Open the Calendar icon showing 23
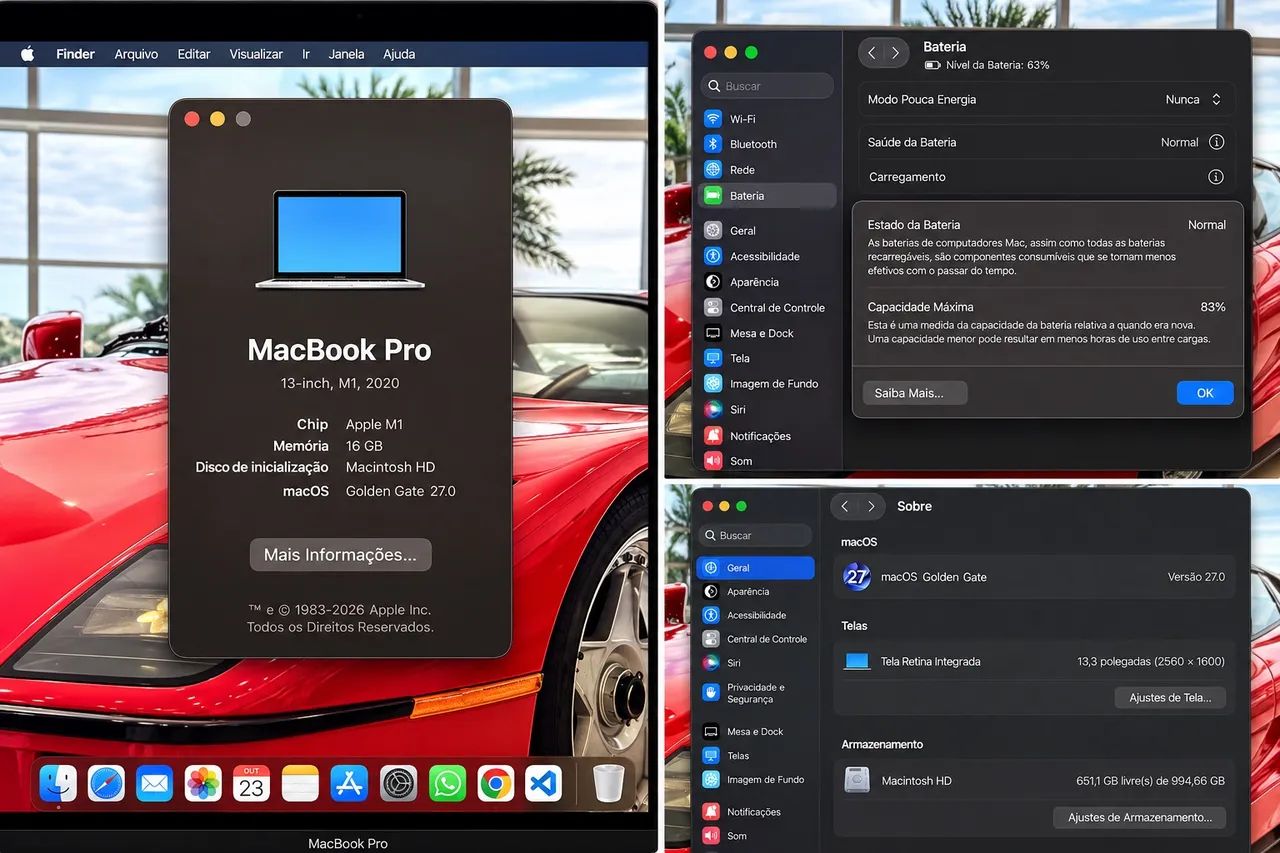Viewport: 1280px width, 853px height. (251, 783)
